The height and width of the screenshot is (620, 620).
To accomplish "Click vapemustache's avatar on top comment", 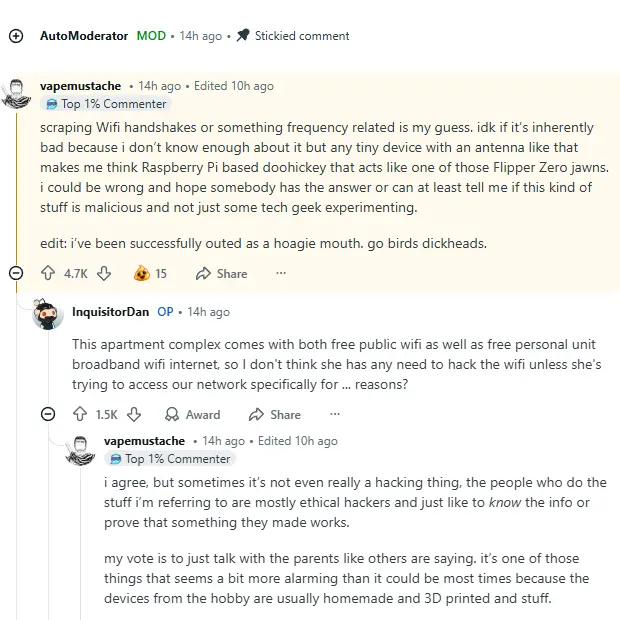I will [x=16, y=94].
